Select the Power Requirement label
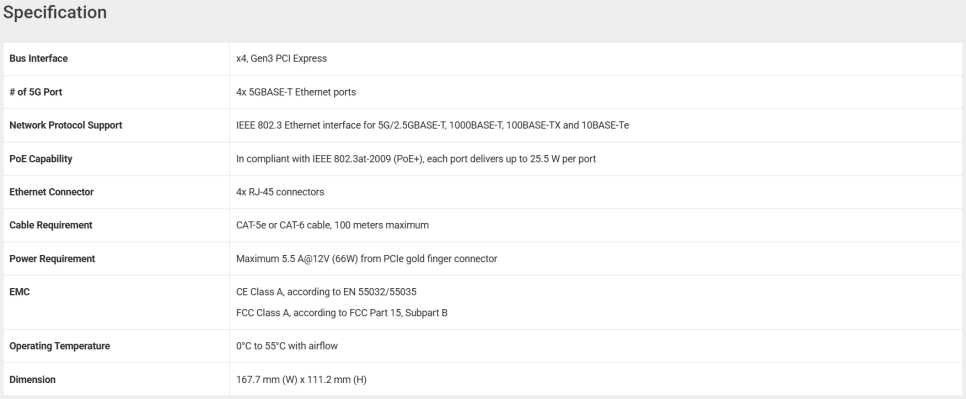The height and width of the screenshot is (399, 966). (x=52, y=259)
